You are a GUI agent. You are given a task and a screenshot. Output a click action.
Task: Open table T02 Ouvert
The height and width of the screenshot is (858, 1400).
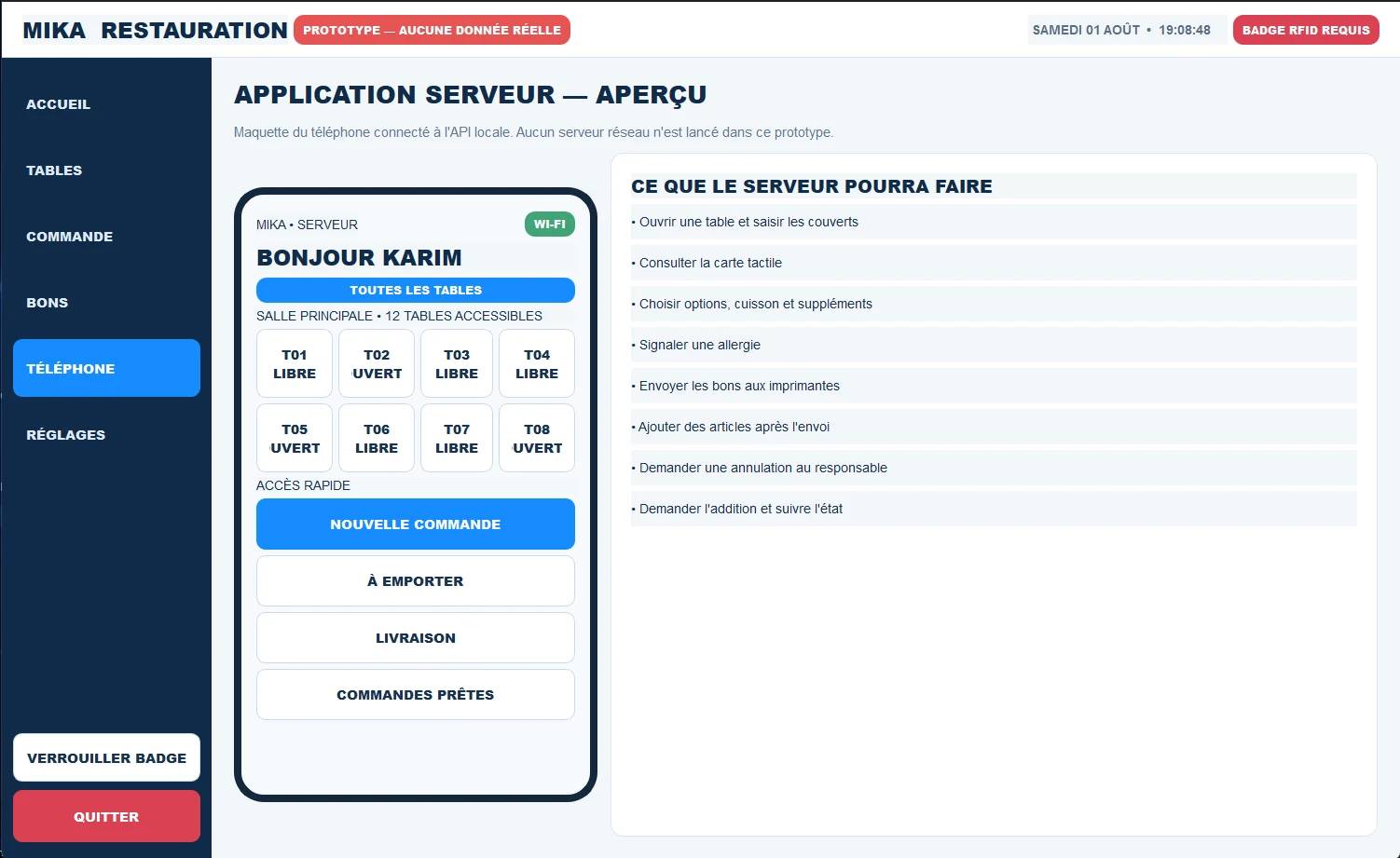(377, 363)
